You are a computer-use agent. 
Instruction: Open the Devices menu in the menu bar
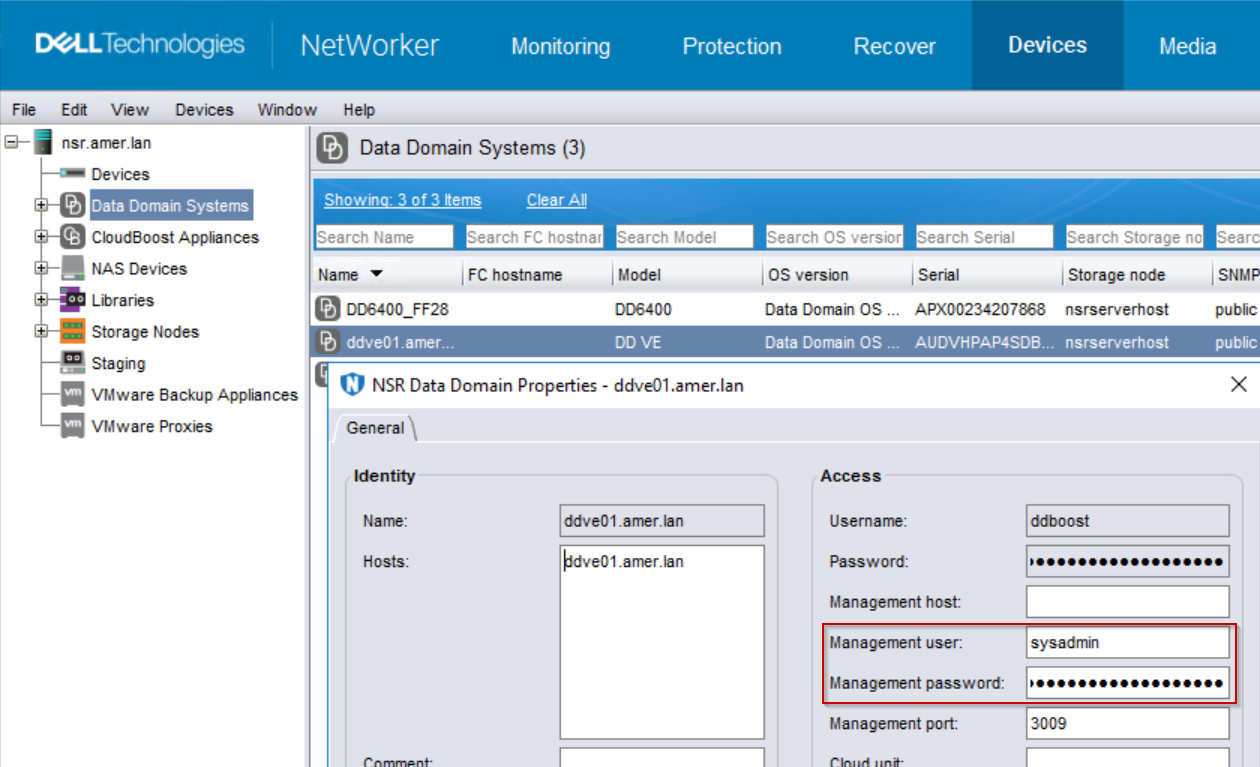pos(204,110)
